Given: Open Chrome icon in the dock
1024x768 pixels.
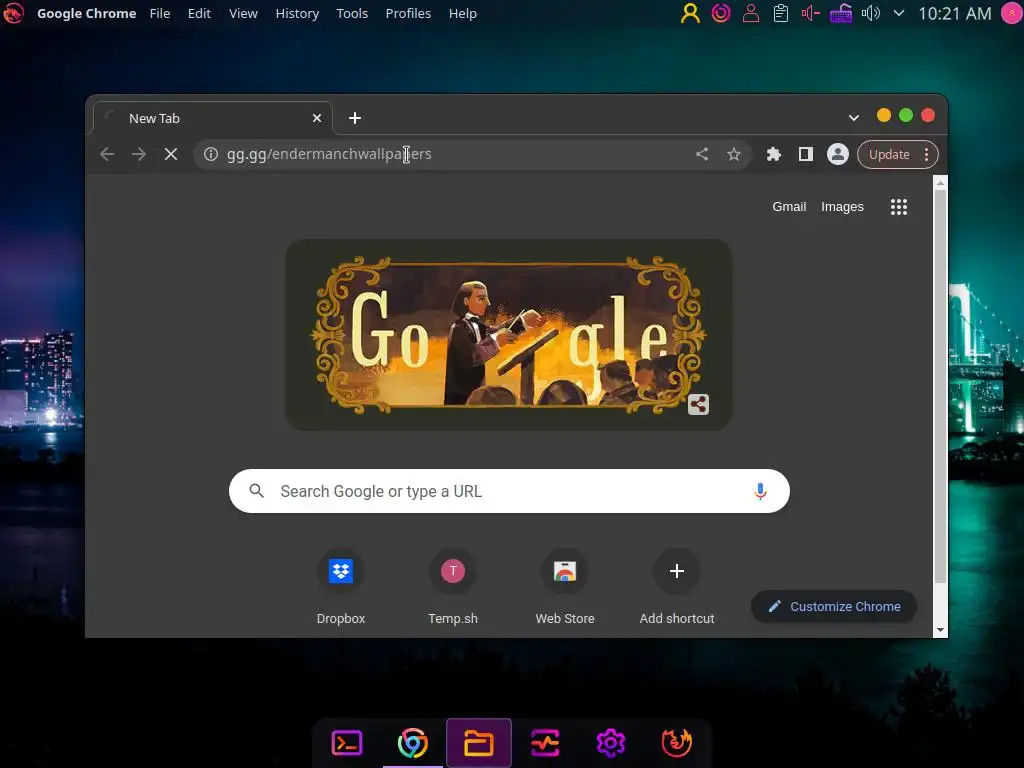Looking at the screenshot, I should (413, 743).
